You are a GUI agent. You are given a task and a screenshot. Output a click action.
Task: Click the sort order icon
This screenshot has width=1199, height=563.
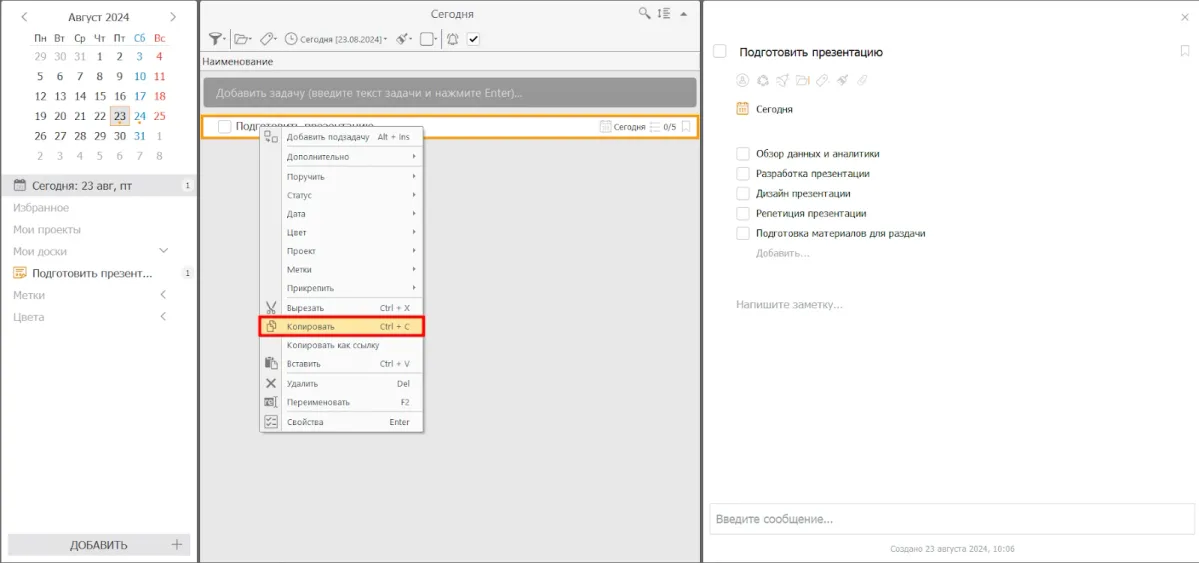(x=663, y=14)
